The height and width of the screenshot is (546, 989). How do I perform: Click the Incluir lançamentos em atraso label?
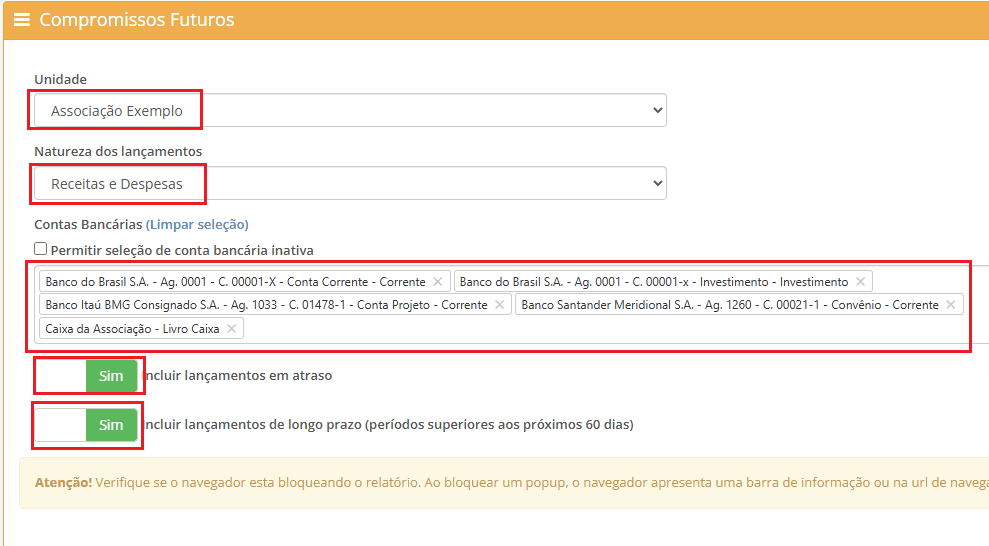(238, 376)
